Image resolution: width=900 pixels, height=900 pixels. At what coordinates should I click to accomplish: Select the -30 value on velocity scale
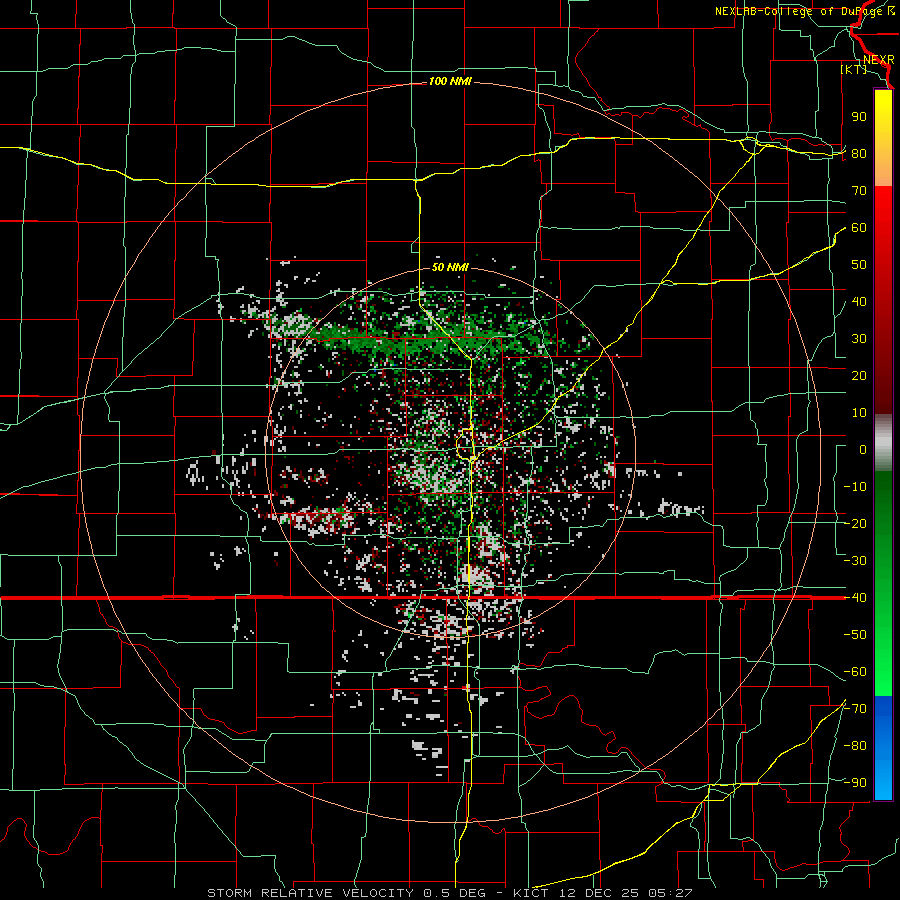pyautogui.click(x=855, y=561)
